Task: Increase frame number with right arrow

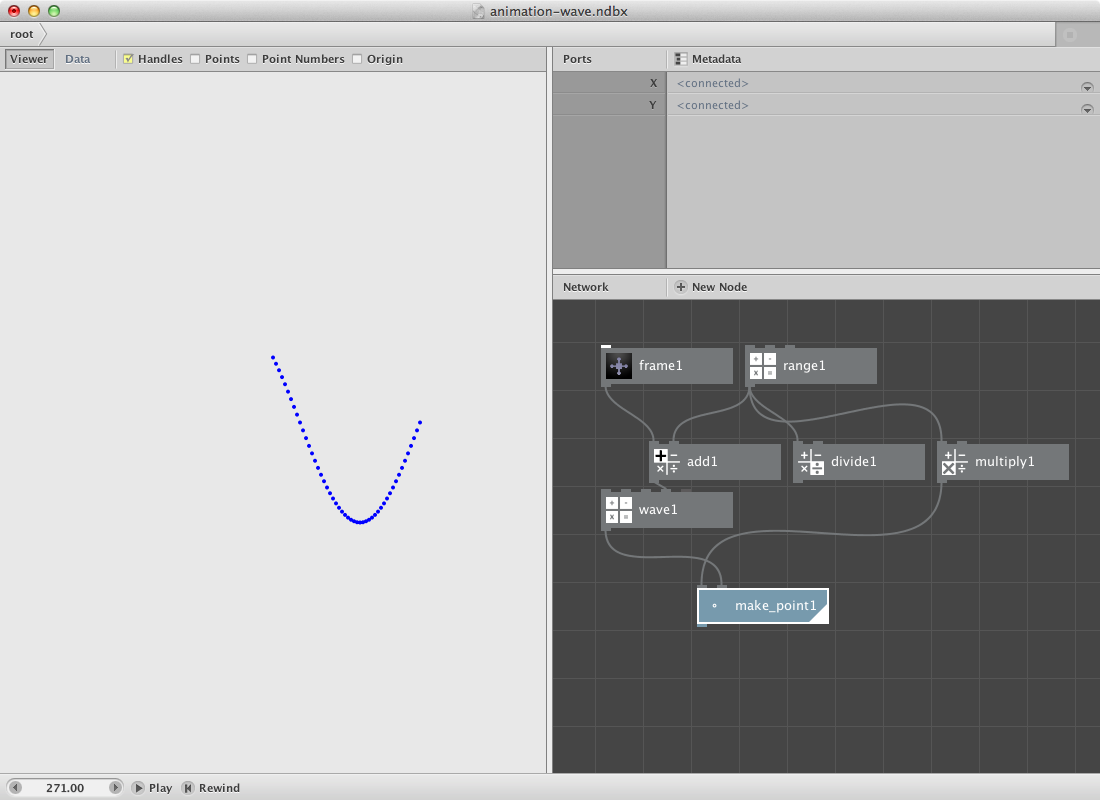Action: (x=115, y=788)
